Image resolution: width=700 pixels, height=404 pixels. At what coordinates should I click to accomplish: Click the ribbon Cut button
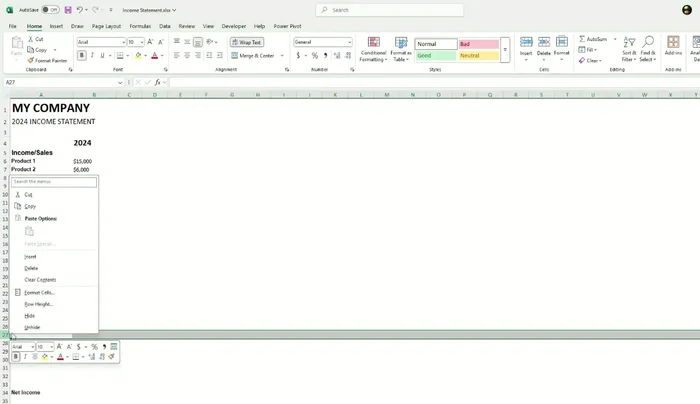(36, 39)
